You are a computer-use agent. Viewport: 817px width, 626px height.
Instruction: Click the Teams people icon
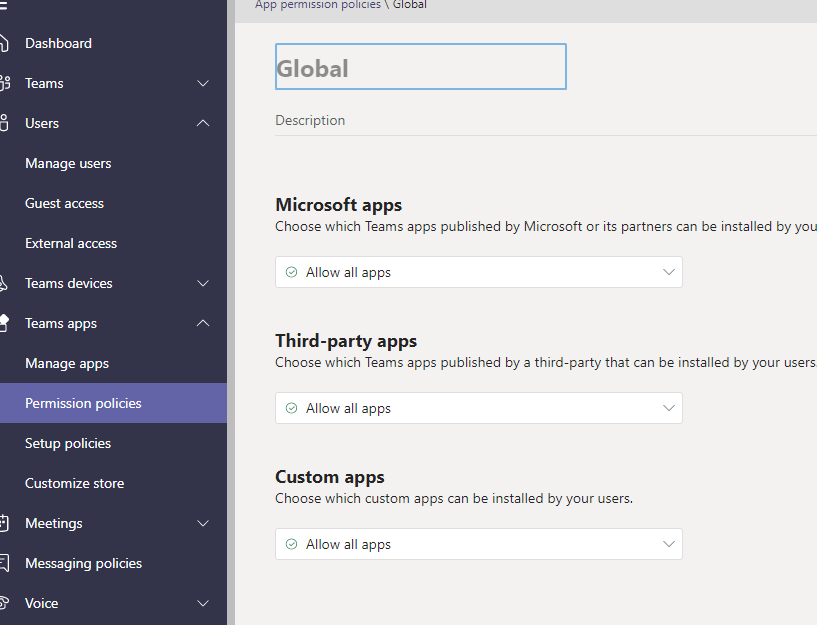click(x=5, y=83)
